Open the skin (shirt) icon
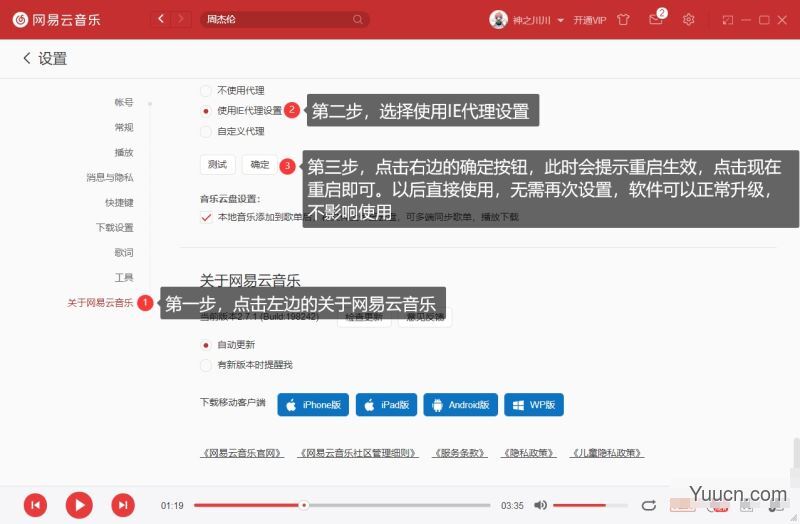This screenshot has height=524, width=800. click(623, 19)
